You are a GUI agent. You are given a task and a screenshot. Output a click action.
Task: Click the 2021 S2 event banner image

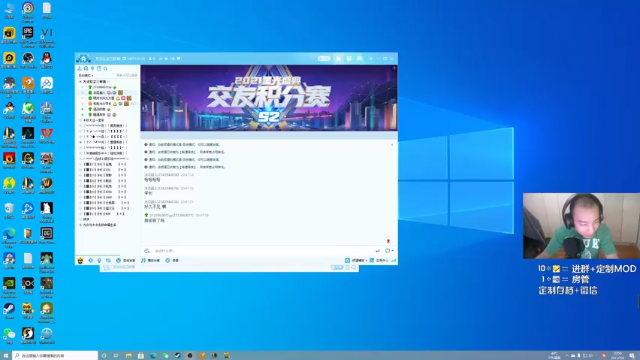pos(269,98)
